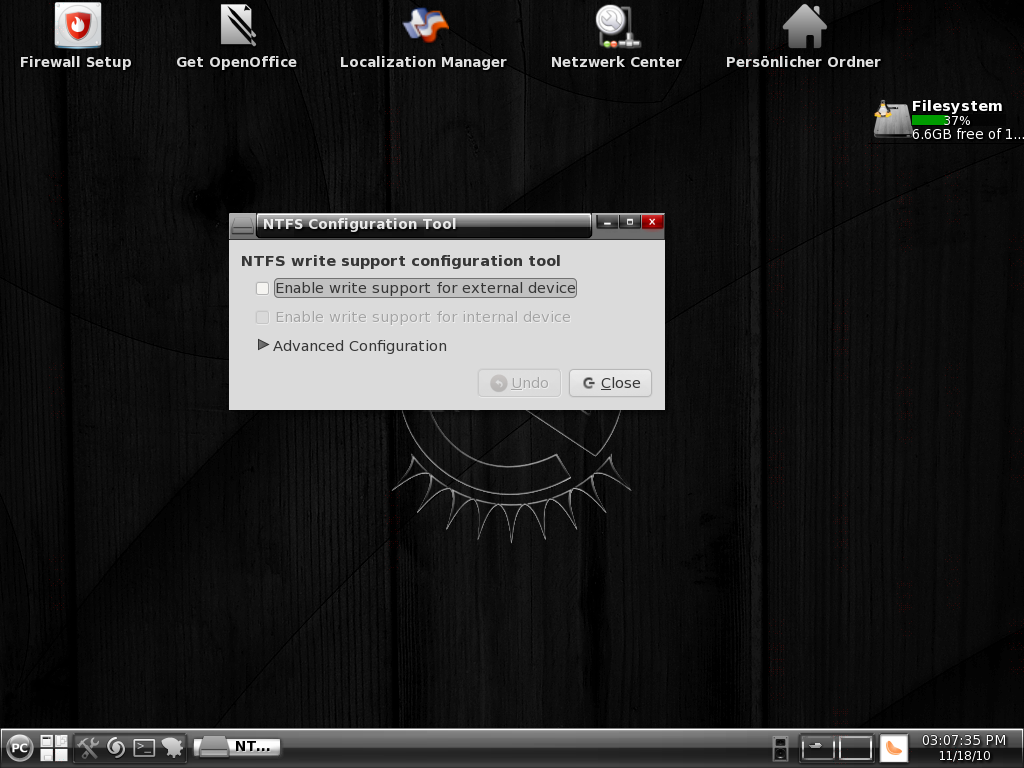The image size is (1024, 768).
Task: Open the window menu icon in title bar
Action: (x=242, y=225)
